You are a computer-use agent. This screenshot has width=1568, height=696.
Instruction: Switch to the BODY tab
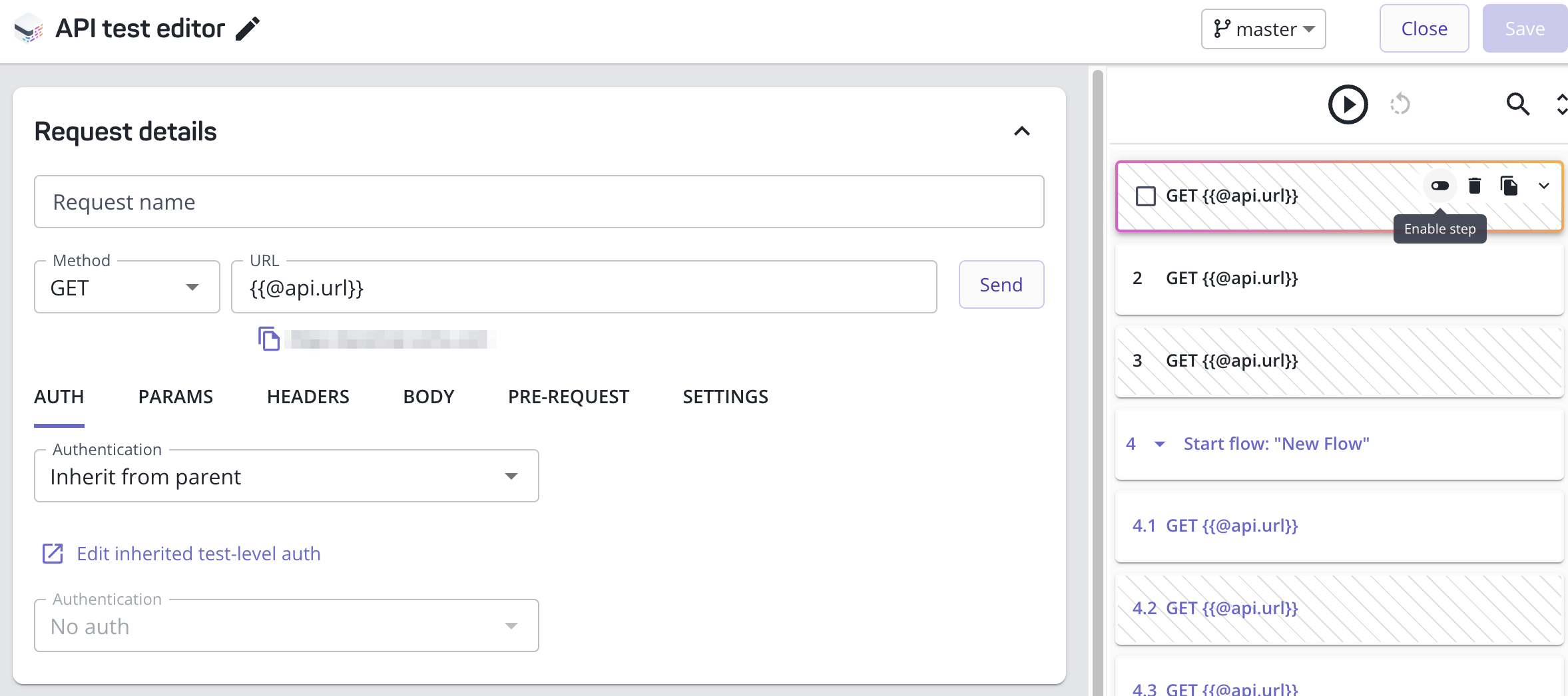click(429, 397)
